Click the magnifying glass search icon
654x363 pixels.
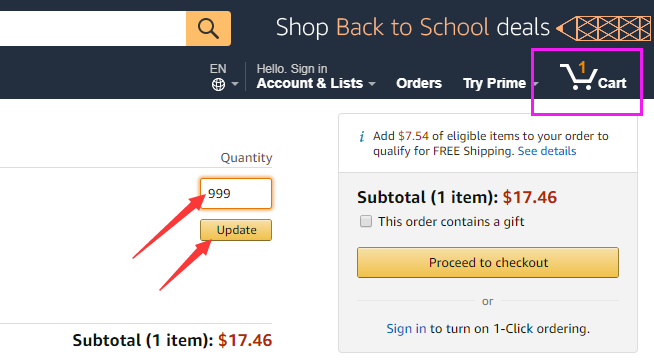click(x=208, y=28)
